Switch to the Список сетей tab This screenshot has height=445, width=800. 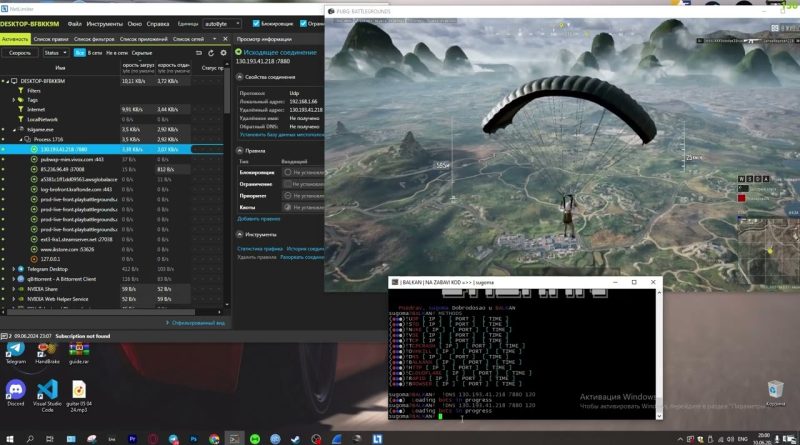click(x=189, y=39)
